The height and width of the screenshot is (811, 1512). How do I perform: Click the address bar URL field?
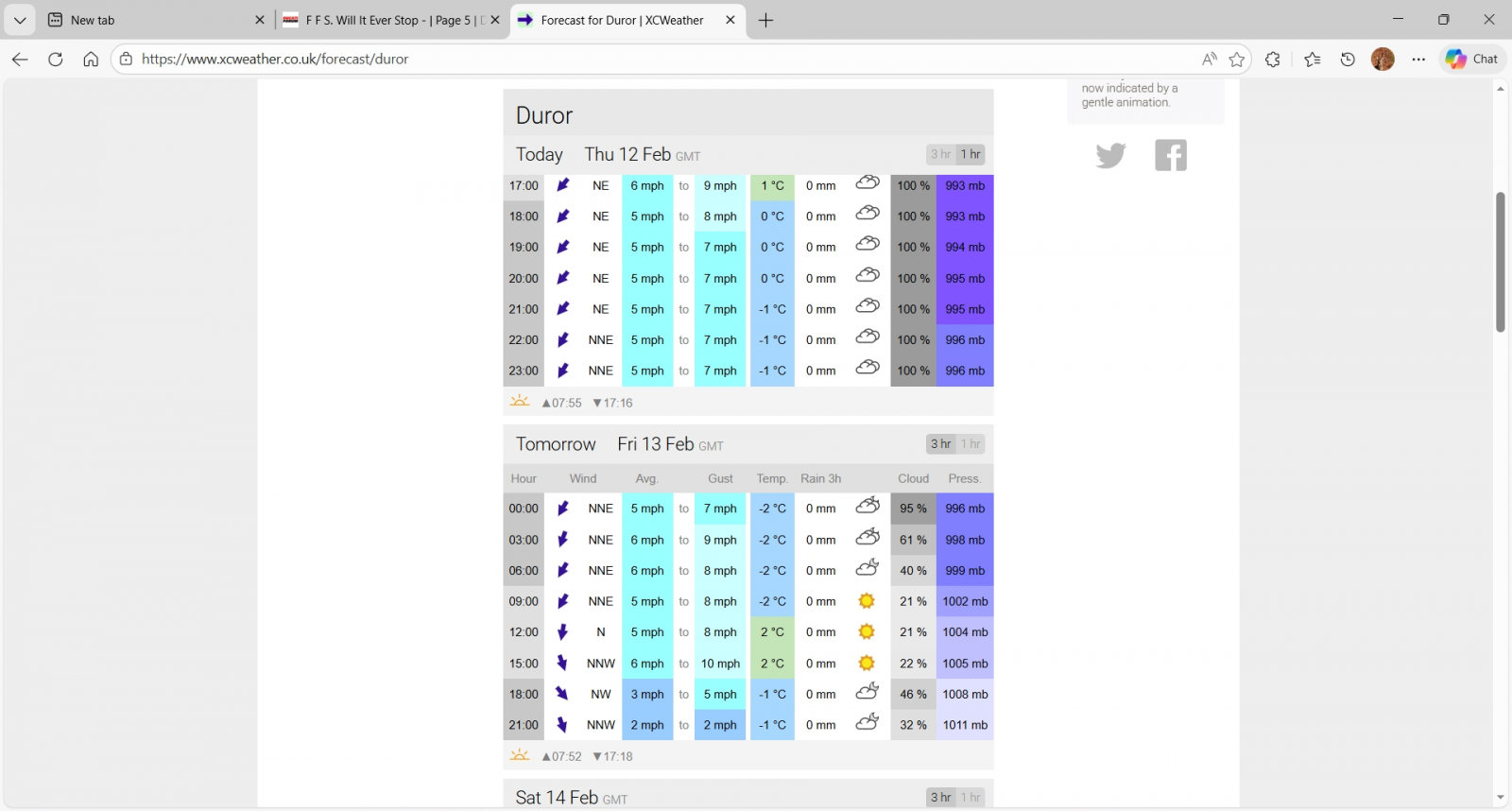coord(661,60)
